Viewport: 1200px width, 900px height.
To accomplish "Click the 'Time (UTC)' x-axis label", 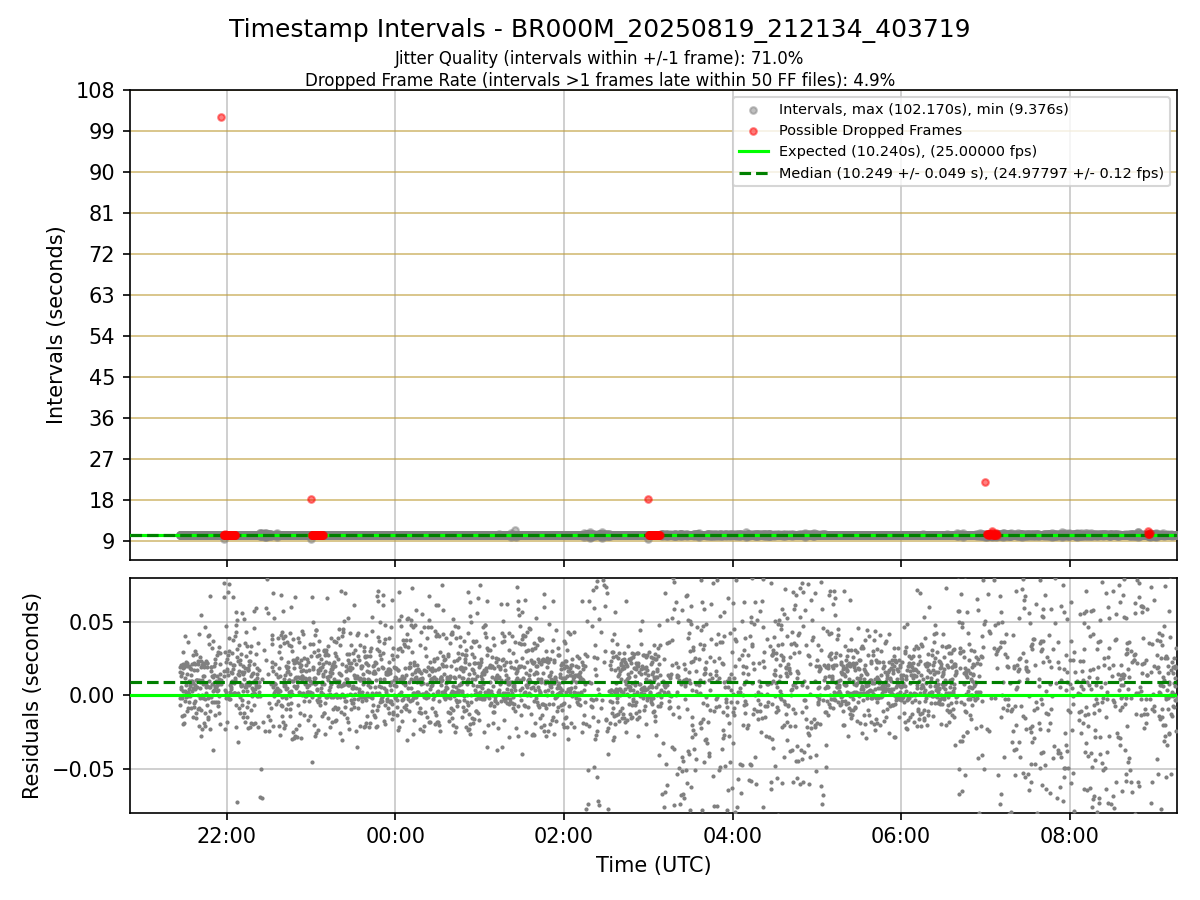I will pyautogui.click(x=653, y=865).
